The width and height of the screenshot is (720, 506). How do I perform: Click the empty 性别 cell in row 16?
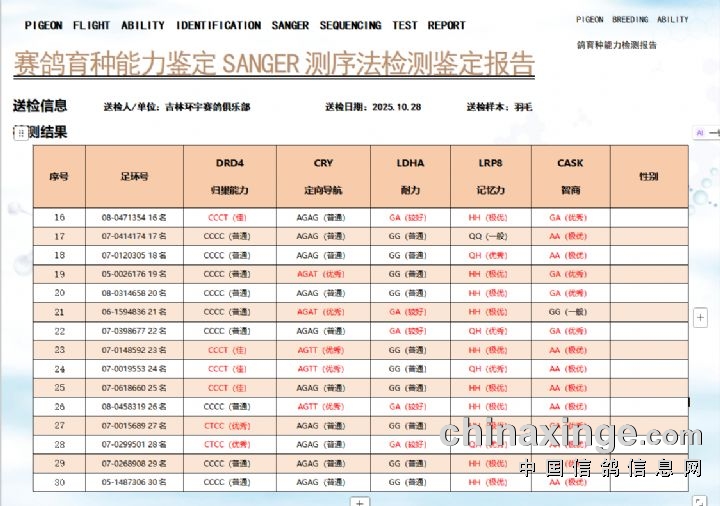[x=648, y=217]
